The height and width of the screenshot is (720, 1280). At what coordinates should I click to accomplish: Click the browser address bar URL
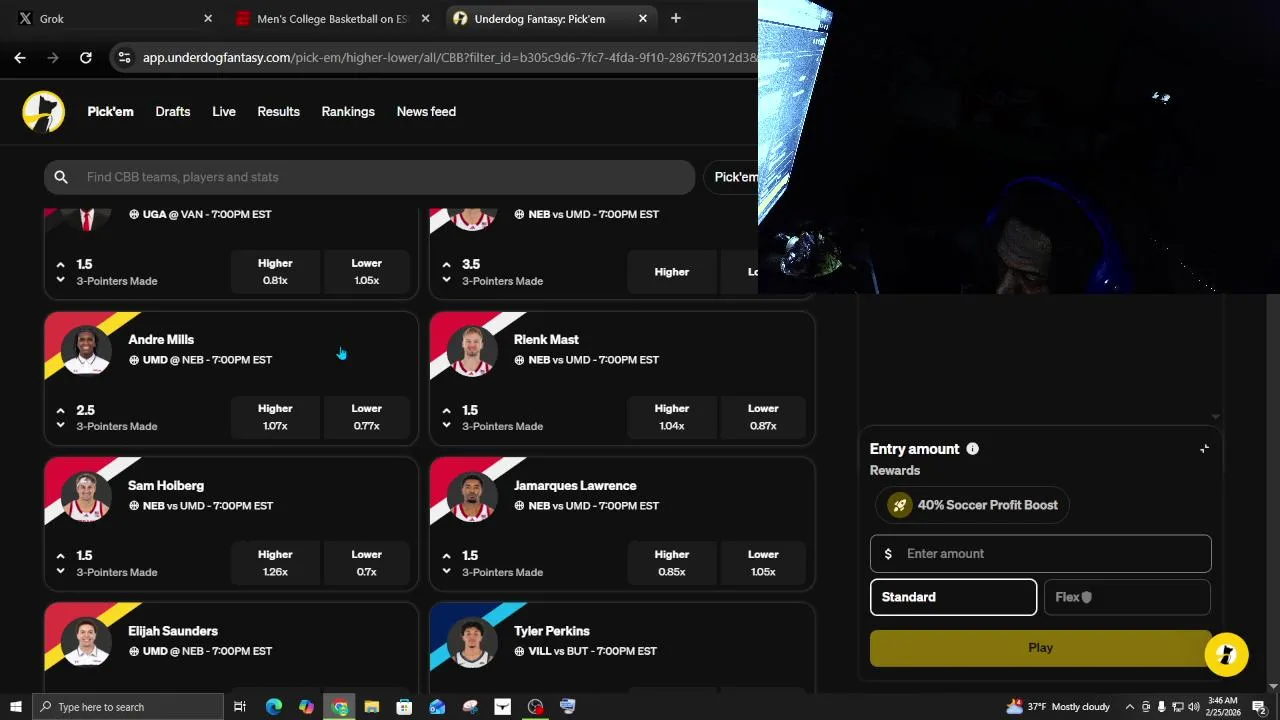pyautogui.click(x=450, y=58)
